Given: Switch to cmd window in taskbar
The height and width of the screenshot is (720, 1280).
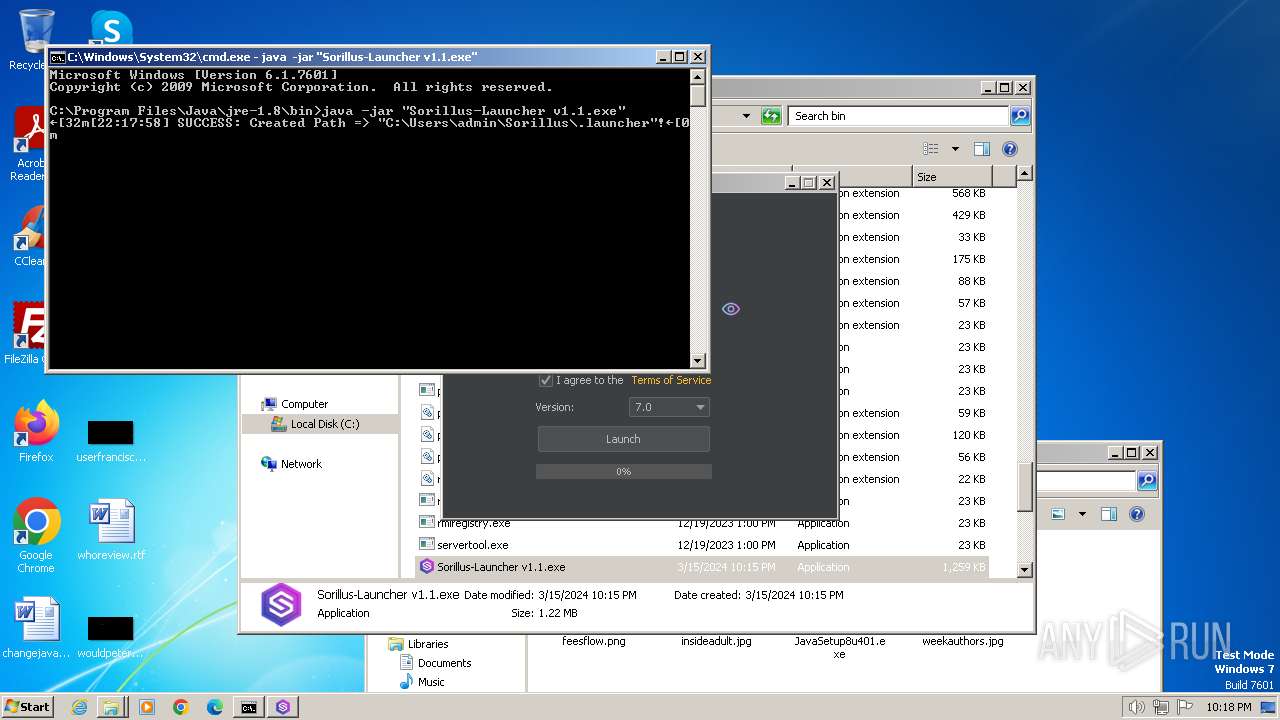Looking at the screenshot, I should pos(248,707).
